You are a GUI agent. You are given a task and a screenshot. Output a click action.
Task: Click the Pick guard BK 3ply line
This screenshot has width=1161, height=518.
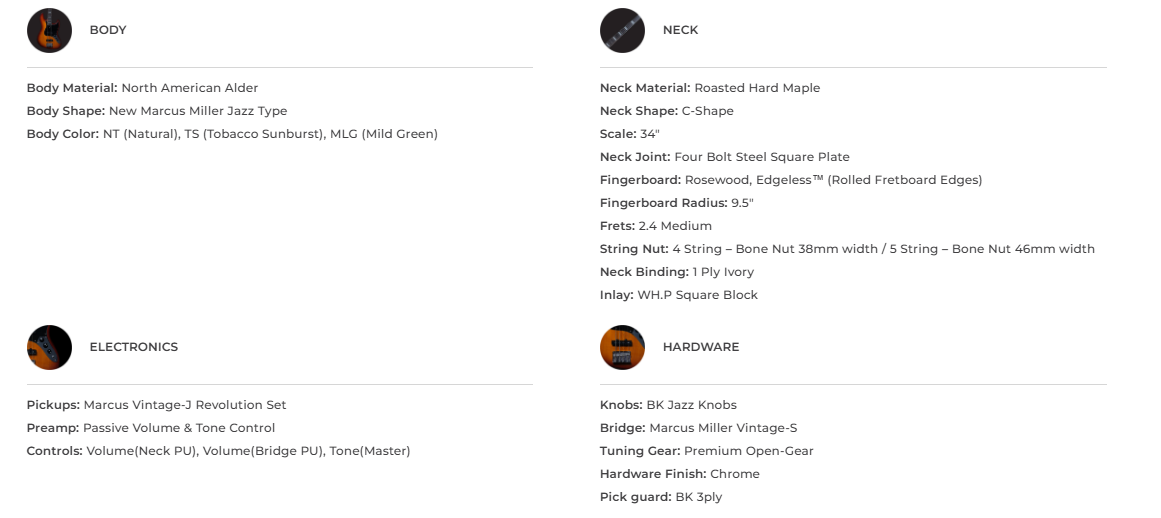click(x=660, y=497)
